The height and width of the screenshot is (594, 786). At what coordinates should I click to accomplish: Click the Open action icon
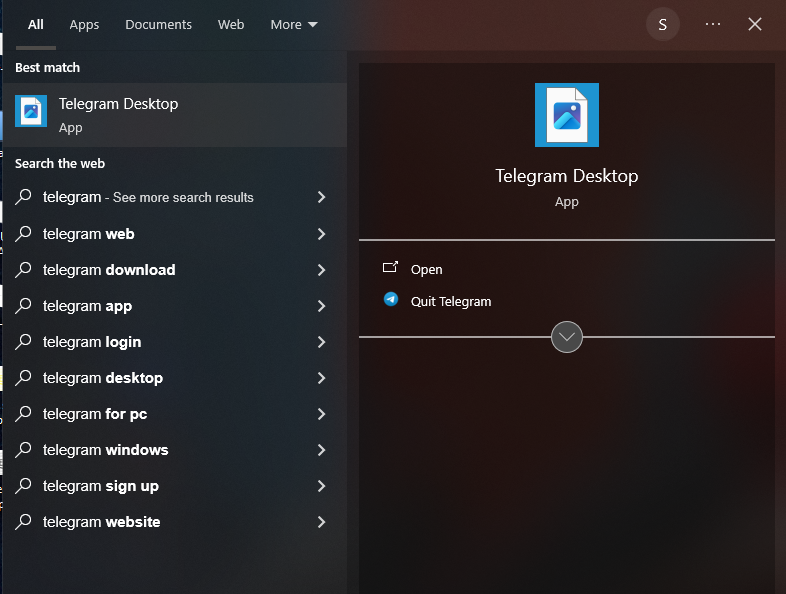coord(390,268)
